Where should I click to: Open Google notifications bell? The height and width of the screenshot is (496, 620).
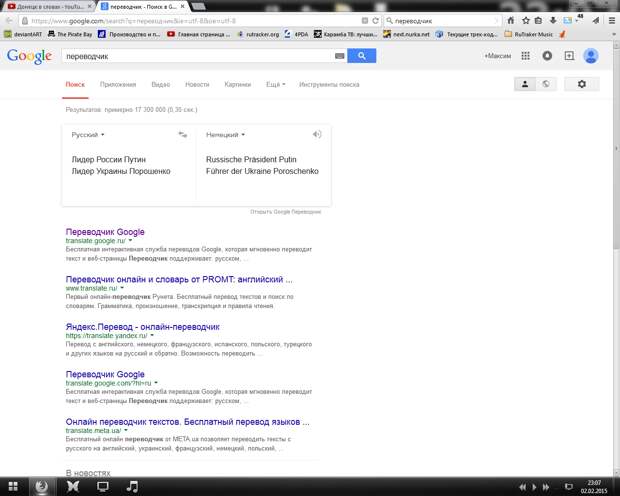(x=547, y=56)
